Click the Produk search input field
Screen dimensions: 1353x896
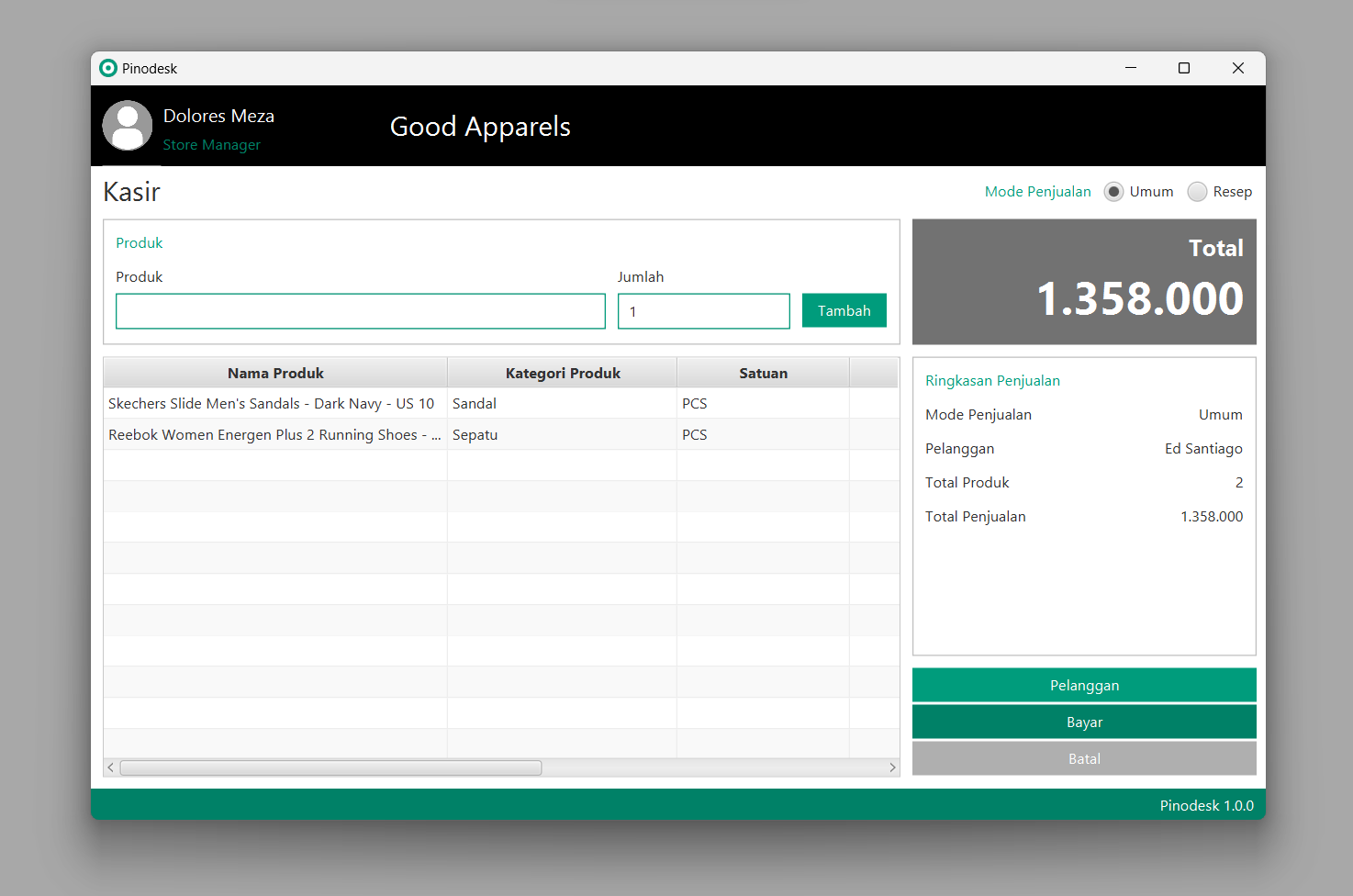coord(360,311)
